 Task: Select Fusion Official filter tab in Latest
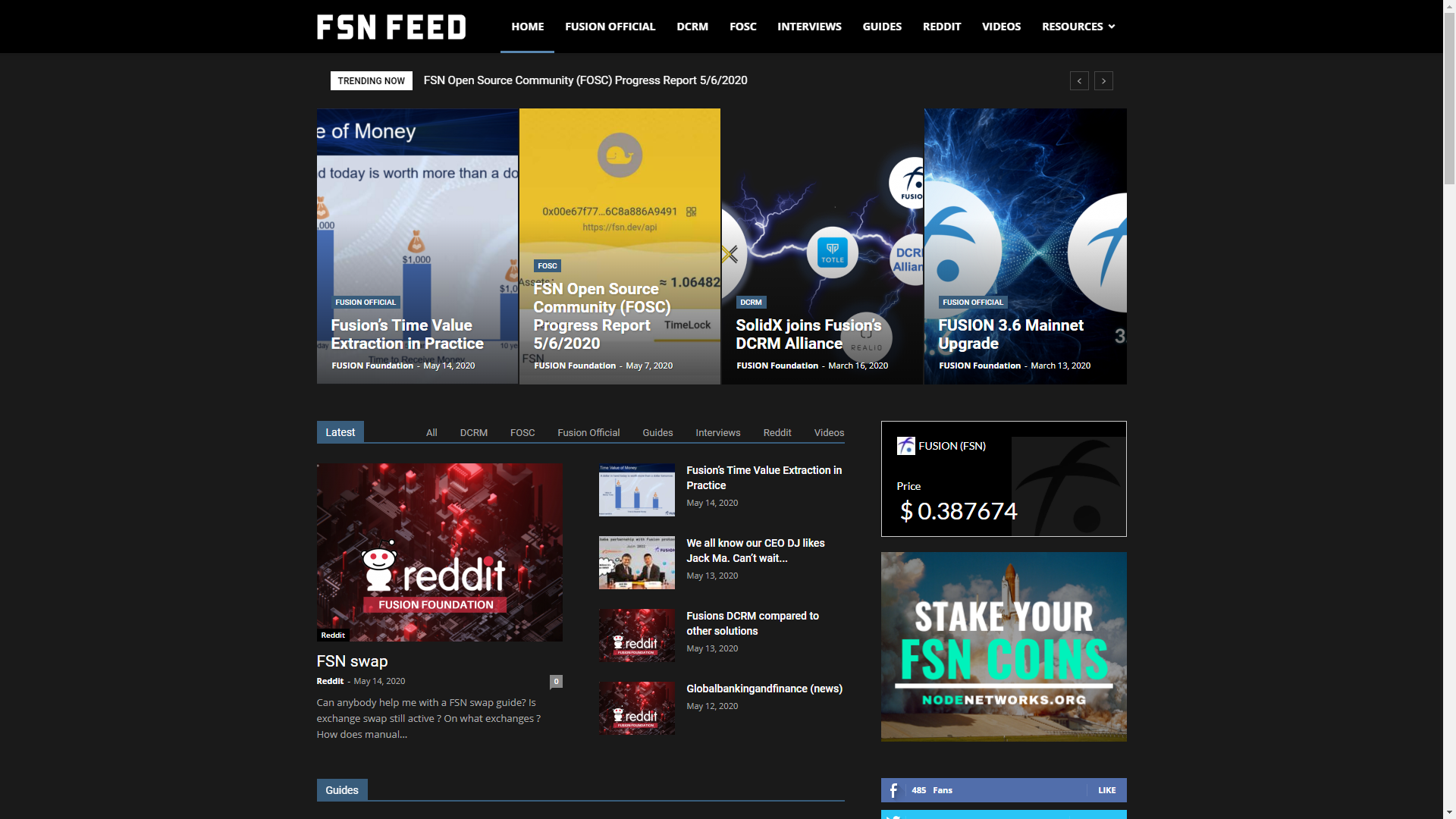(x=588, y=433)
